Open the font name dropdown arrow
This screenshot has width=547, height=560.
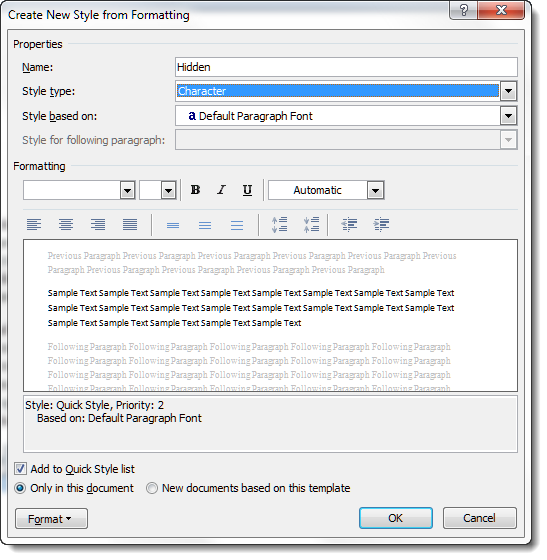(127, 190)
